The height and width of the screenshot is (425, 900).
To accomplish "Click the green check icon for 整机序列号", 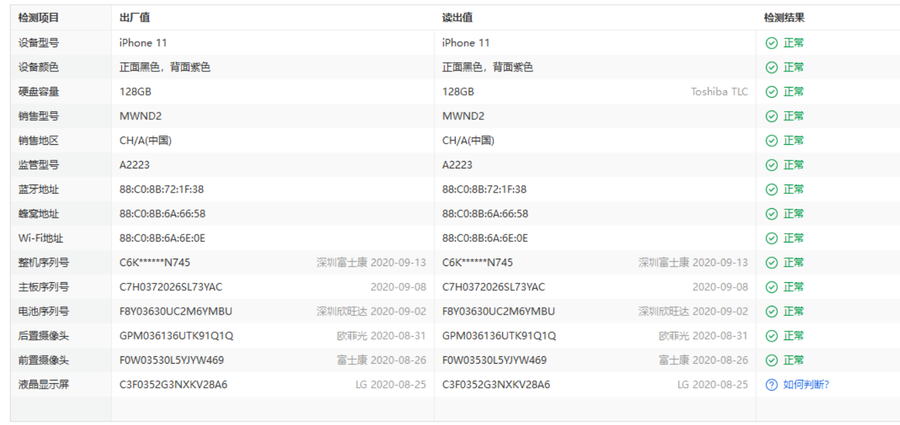I will [x=771, y=262].
